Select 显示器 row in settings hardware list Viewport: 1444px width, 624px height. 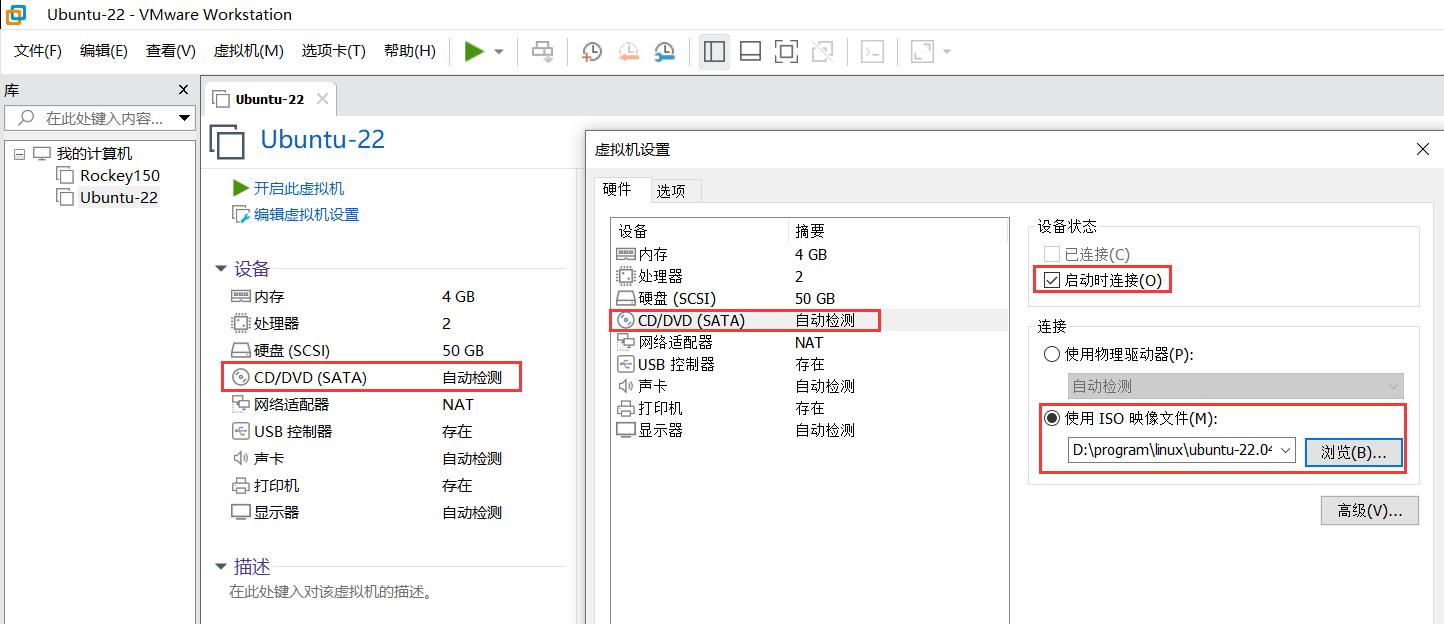[x=809, y=430]
